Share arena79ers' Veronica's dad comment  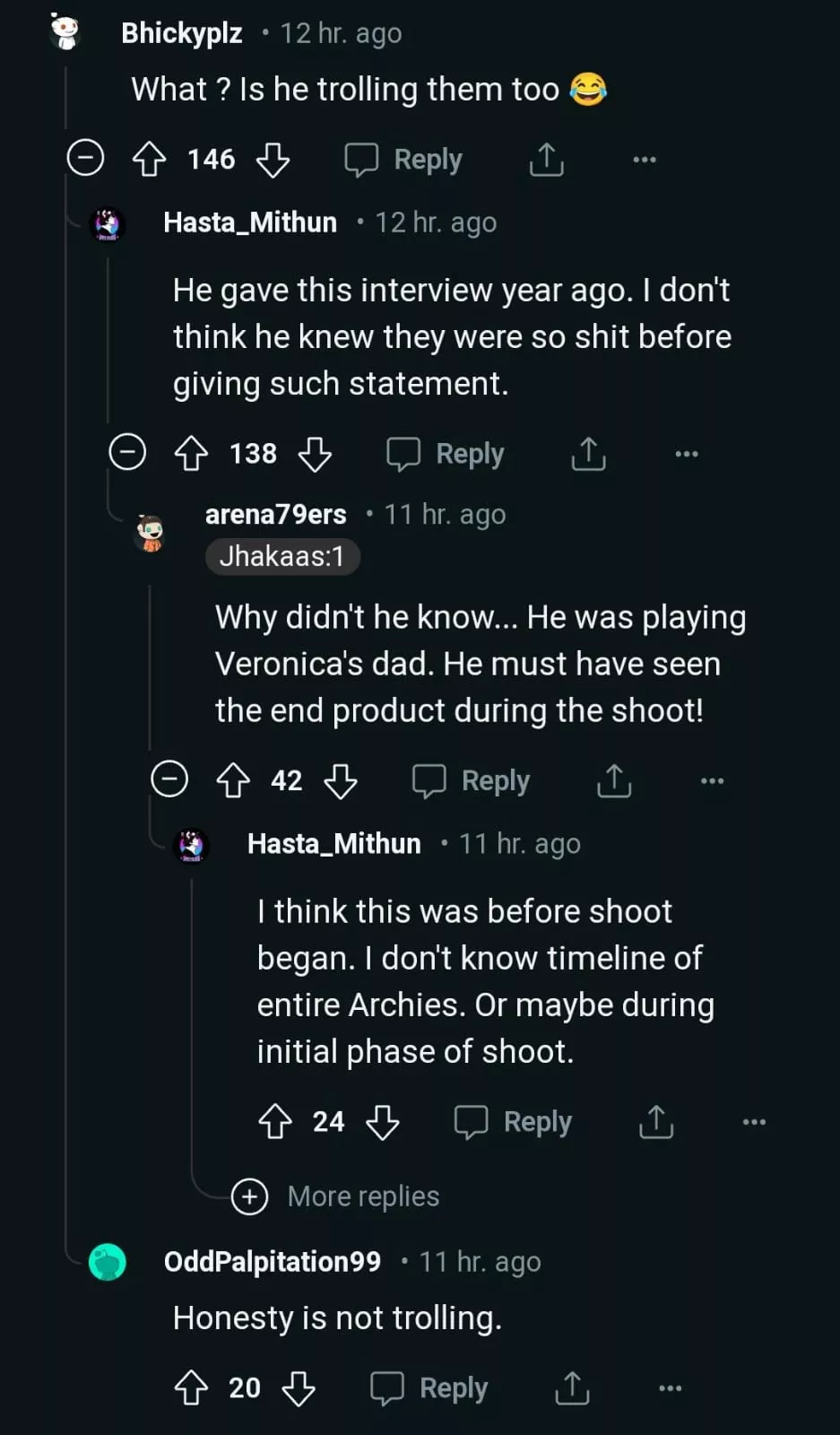(614, 781)
